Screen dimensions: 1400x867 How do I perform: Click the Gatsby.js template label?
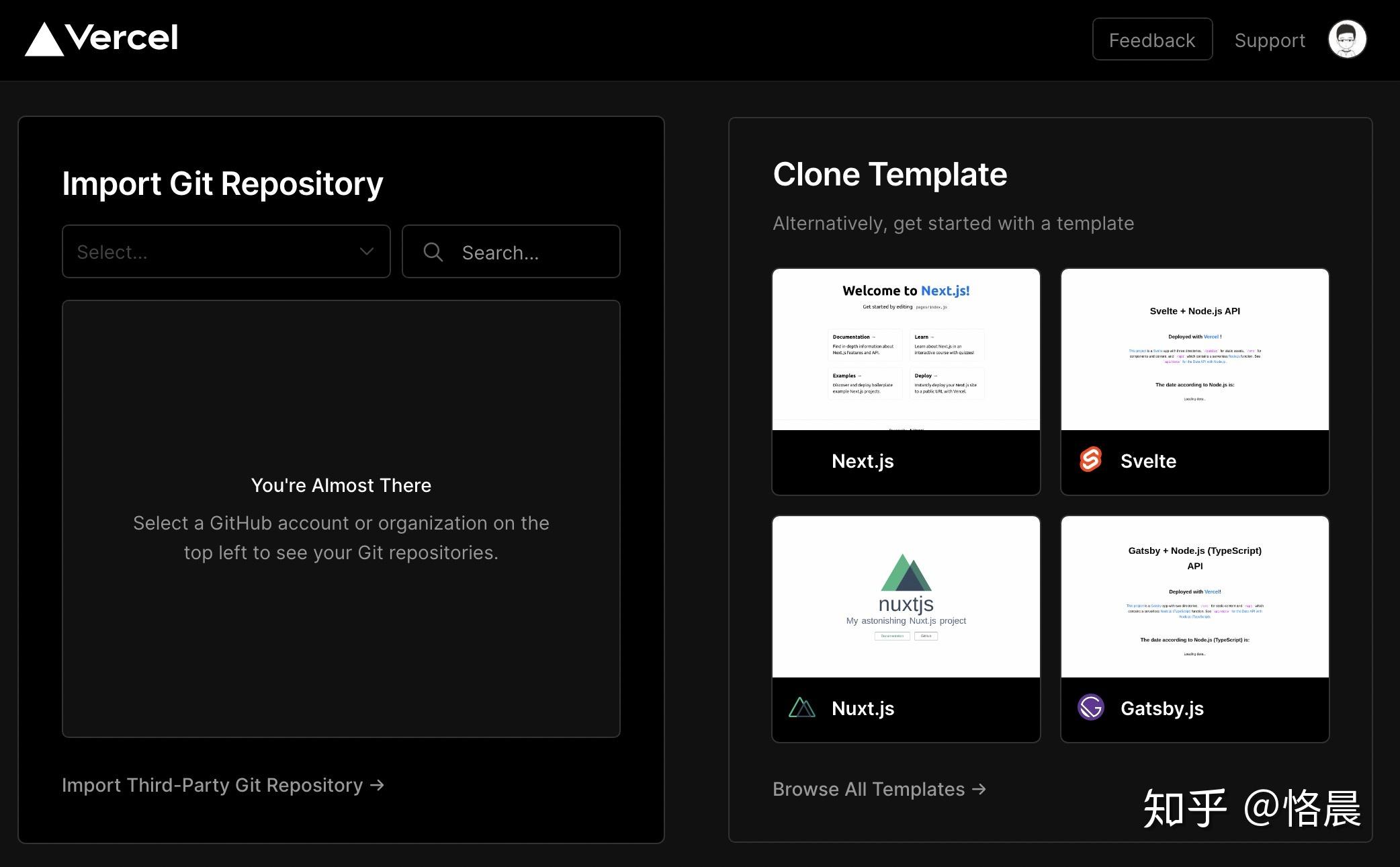click(1162, 708)
